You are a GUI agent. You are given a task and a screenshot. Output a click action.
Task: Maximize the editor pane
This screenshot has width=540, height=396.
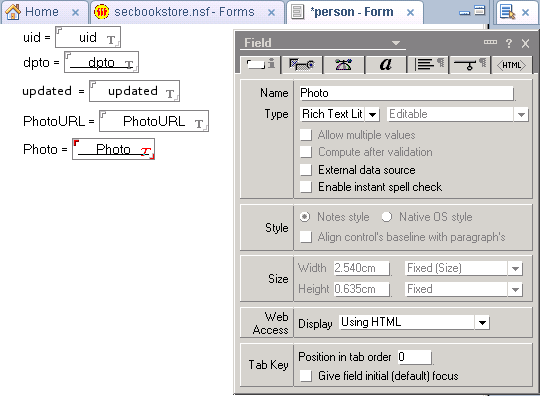coord(479,10)
